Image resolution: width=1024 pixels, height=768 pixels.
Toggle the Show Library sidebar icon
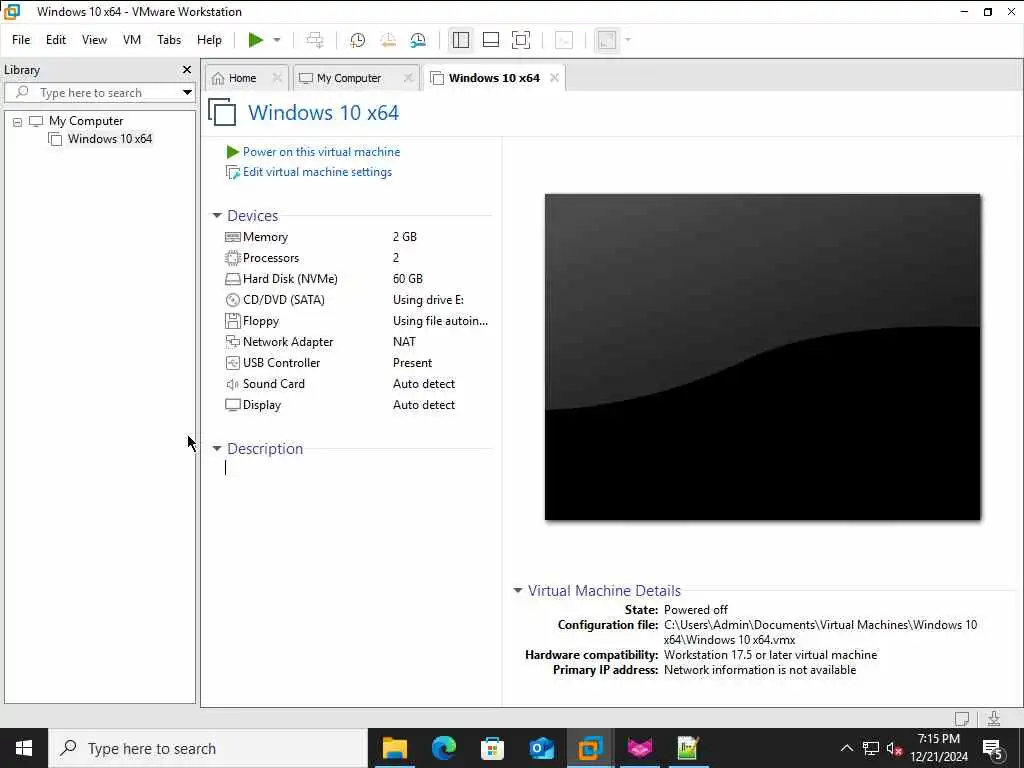[460, 40]
